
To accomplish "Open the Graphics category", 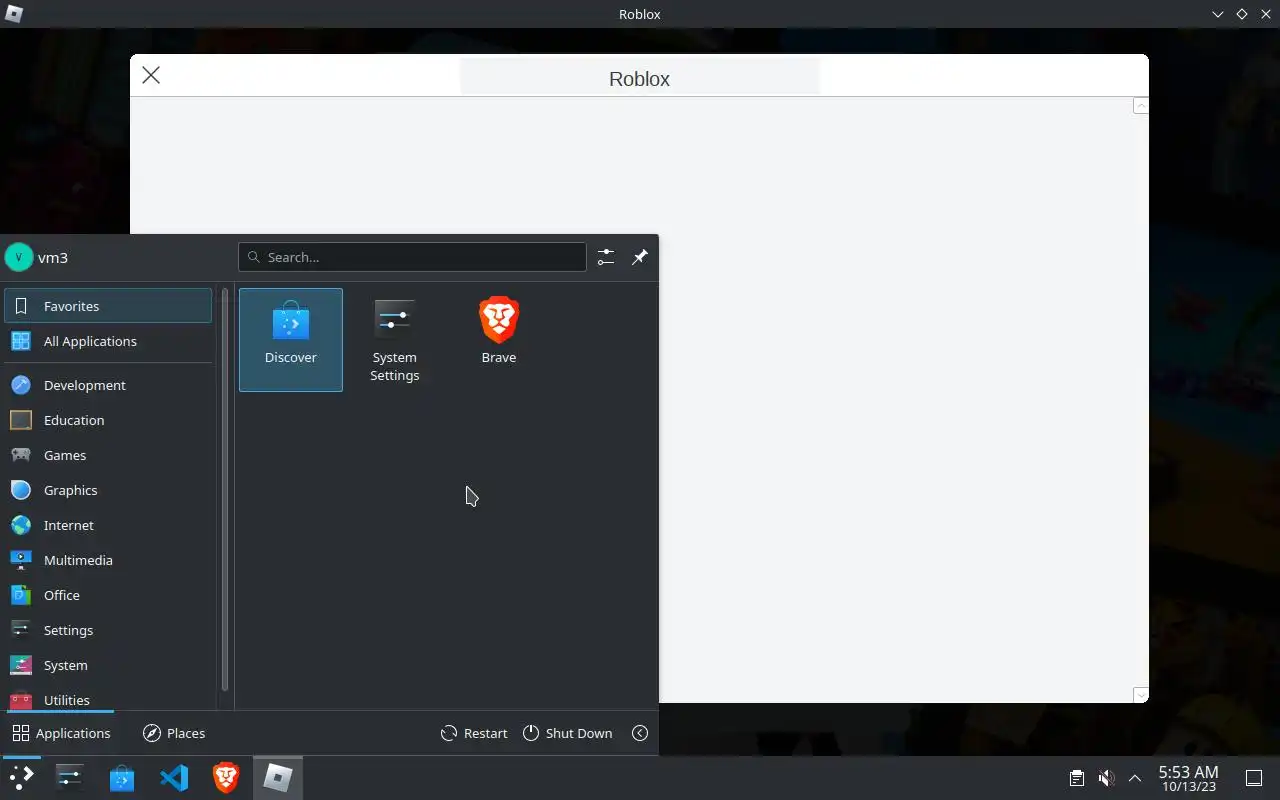I will tap(108, 490).
